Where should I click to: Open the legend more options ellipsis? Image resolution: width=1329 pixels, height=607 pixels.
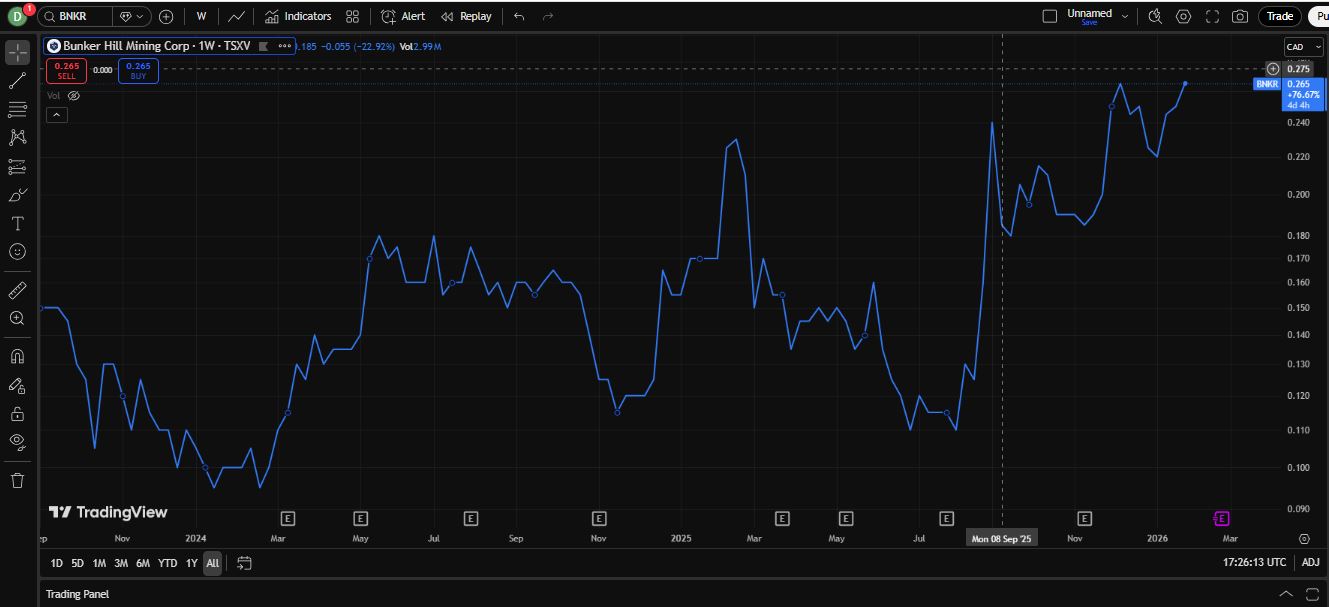coord(285,46)
